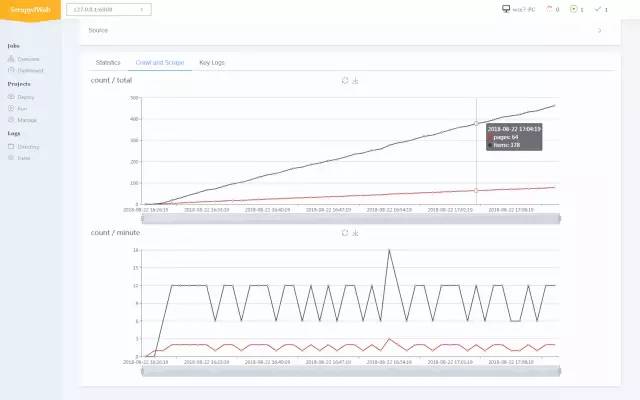Image resolution: width=640 pixels, height=400 pixels.
Task: Expand the Source section chevron
Action: pyautogui.click(x=599, y=30)
